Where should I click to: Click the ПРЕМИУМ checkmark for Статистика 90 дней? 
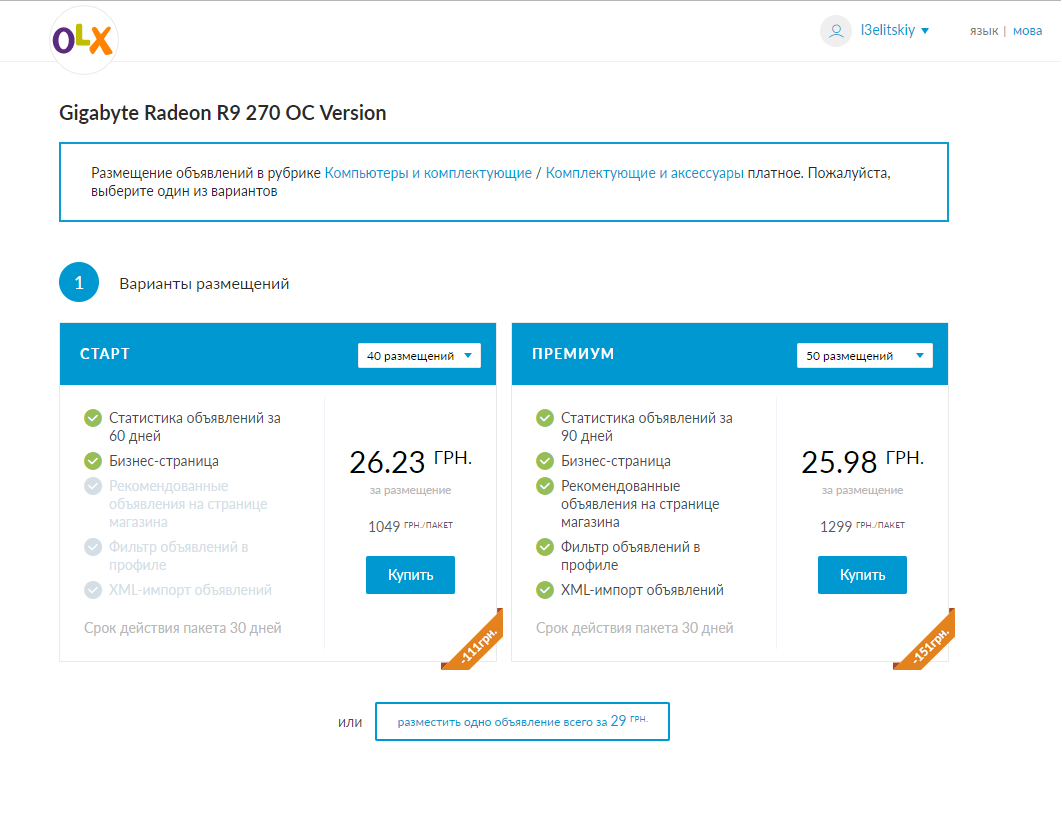coord(545,418)
